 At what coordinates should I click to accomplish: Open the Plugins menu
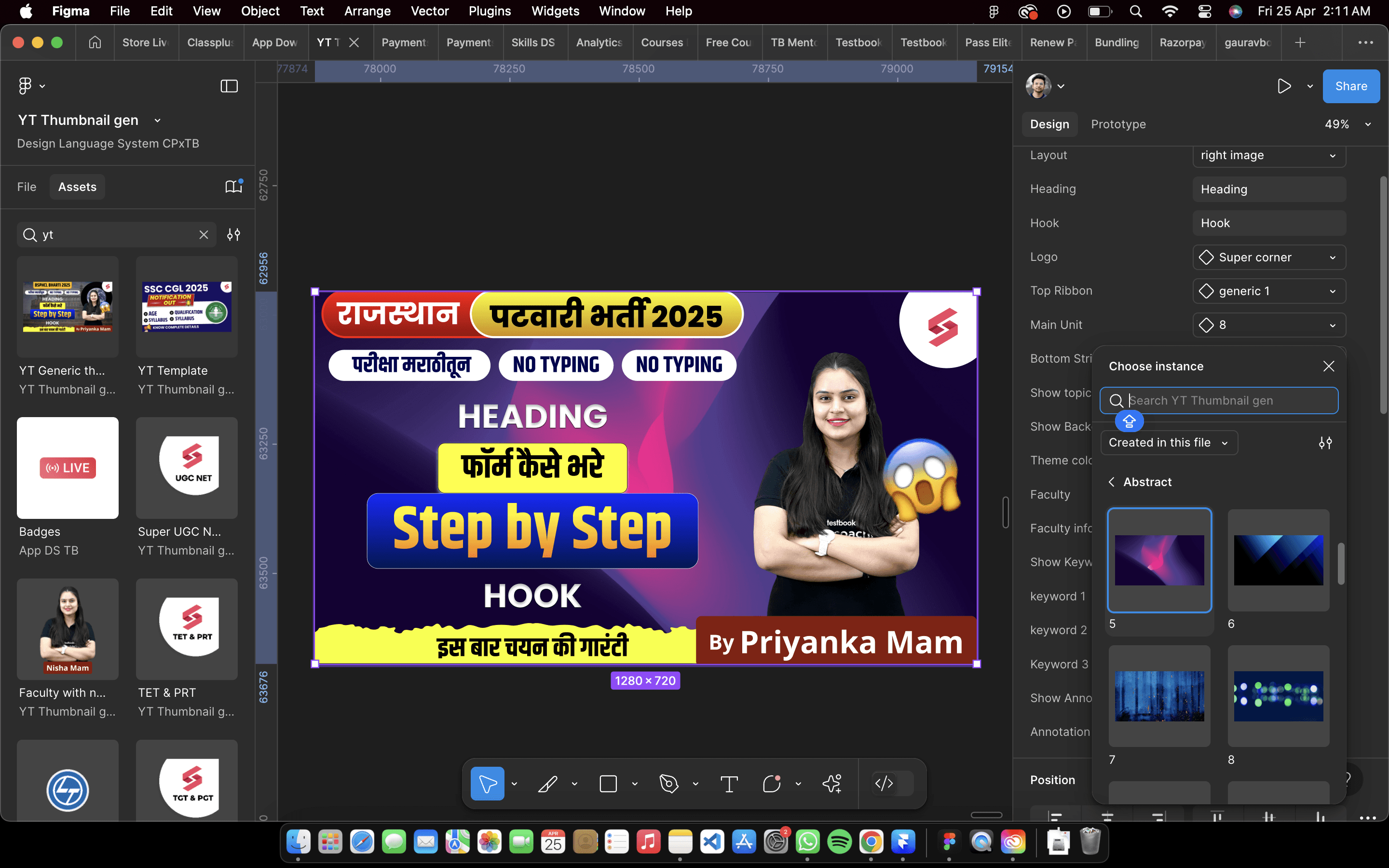click(490, 11)
